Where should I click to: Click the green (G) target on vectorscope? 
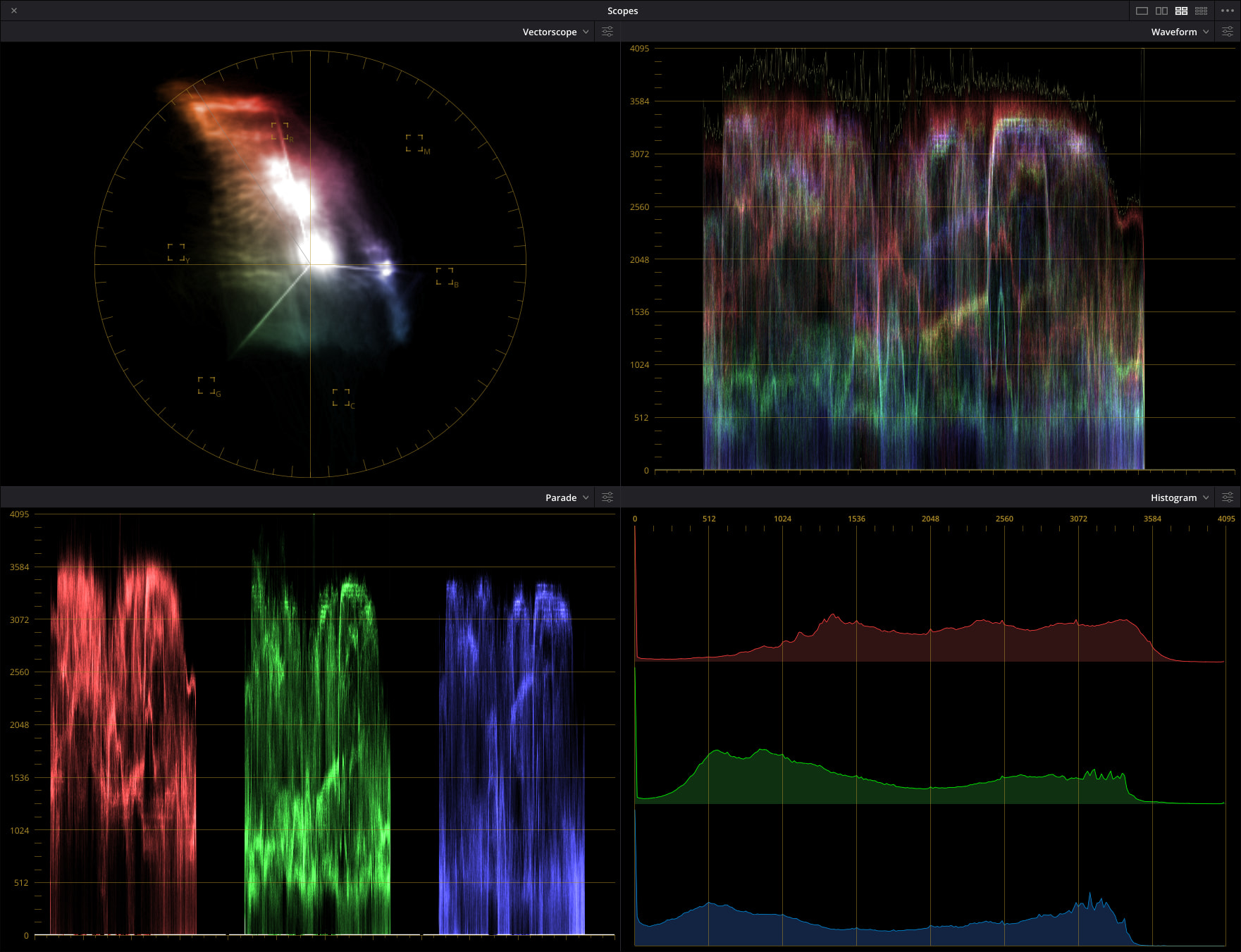coord(206,385)
